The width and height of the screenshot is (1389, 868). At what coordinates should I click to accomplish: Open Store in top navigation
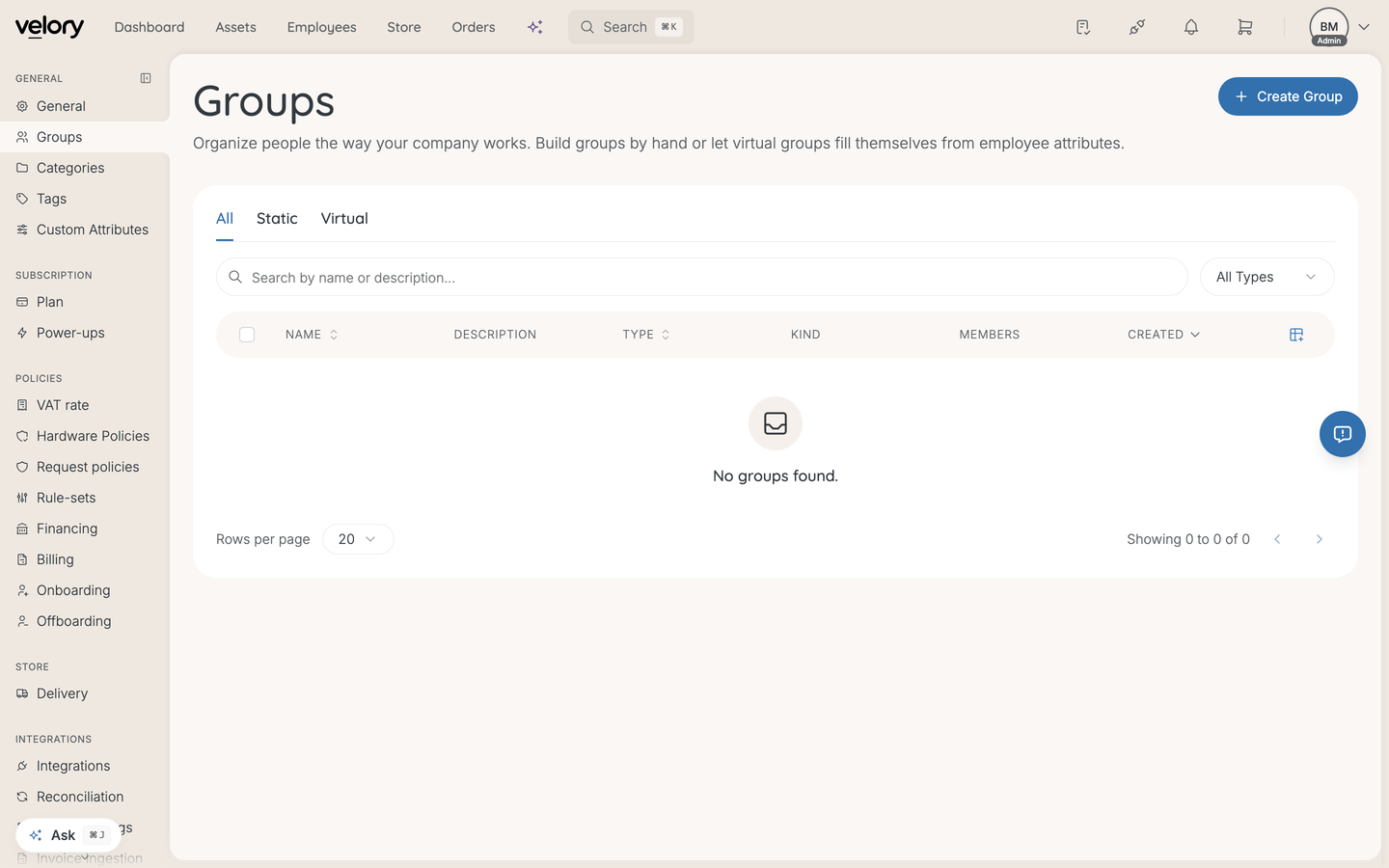[404, 27]
